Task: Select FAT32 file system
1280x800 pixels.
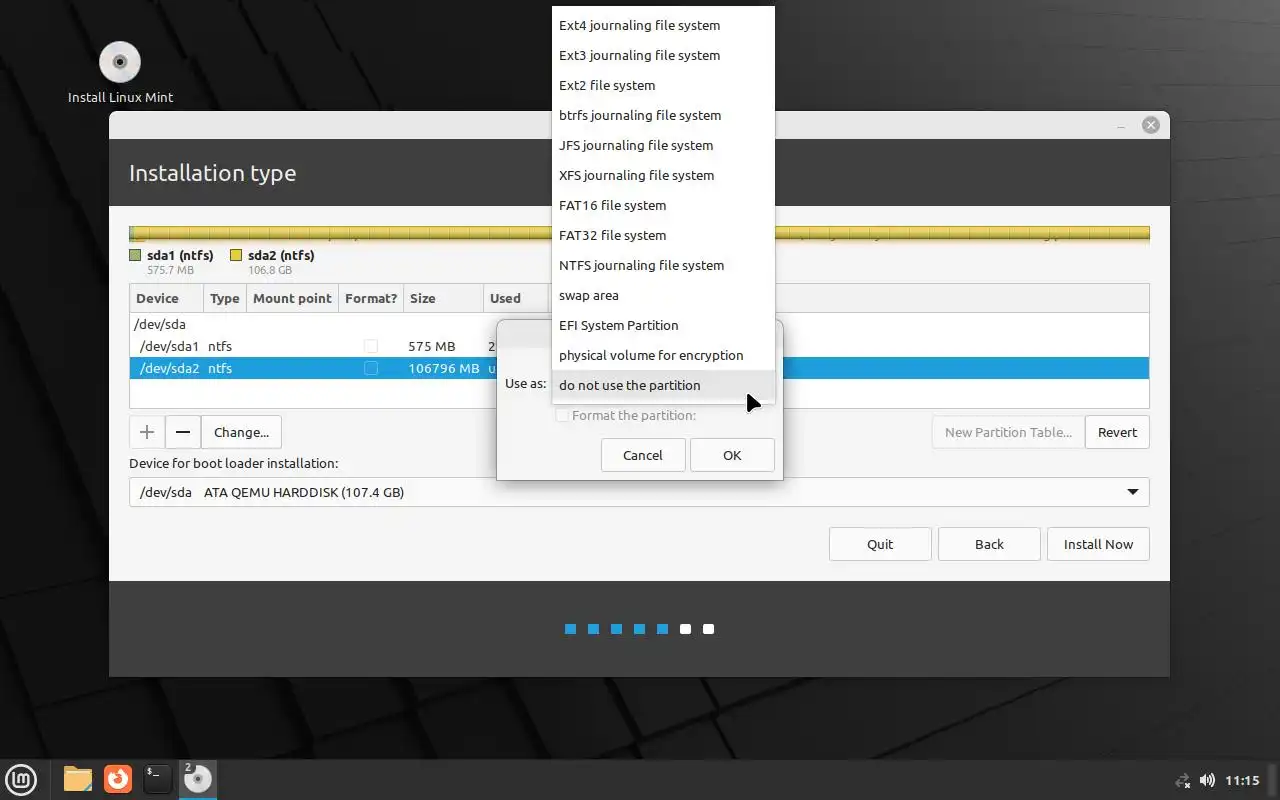Action: (x=663, y=235)
